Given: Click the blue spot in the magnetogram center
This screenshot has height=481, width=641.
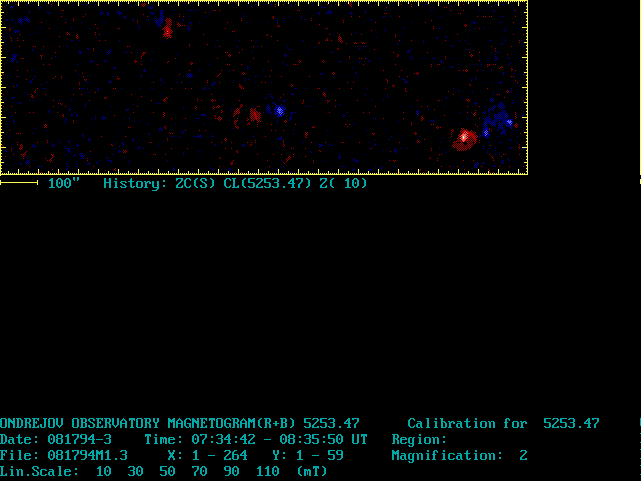Looking at the screenshot, I should (279, 111).
